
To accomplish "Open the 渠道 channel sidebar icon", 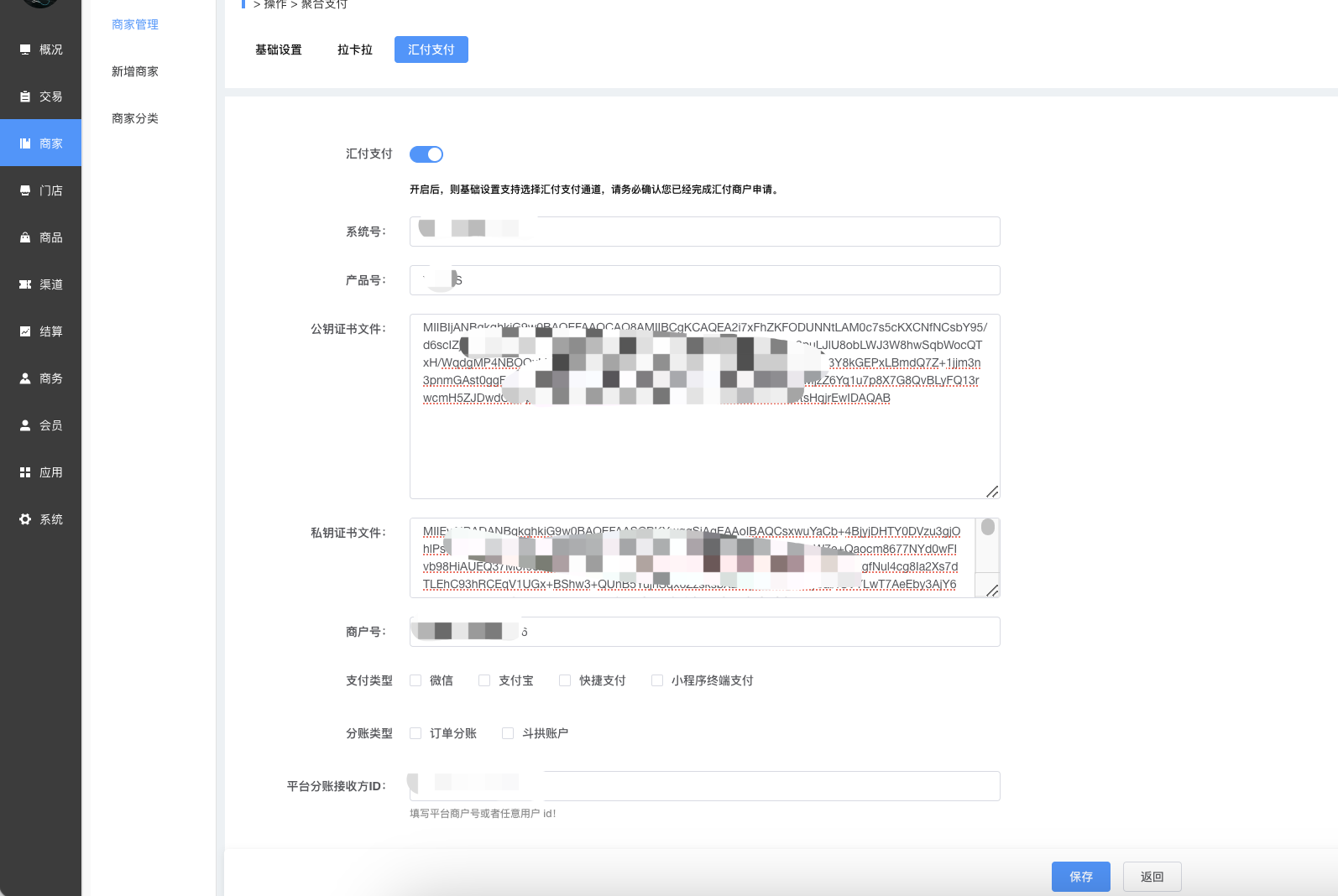I will tap(25, 284).
